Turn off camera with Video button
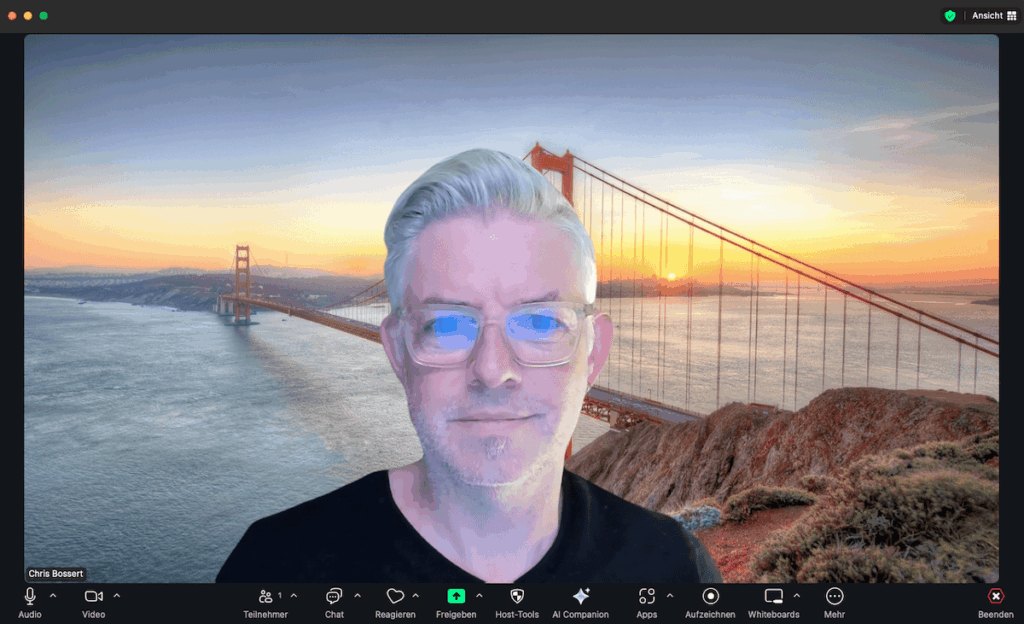The height and width of the screenshot is (624, 1024). [93, 597]
